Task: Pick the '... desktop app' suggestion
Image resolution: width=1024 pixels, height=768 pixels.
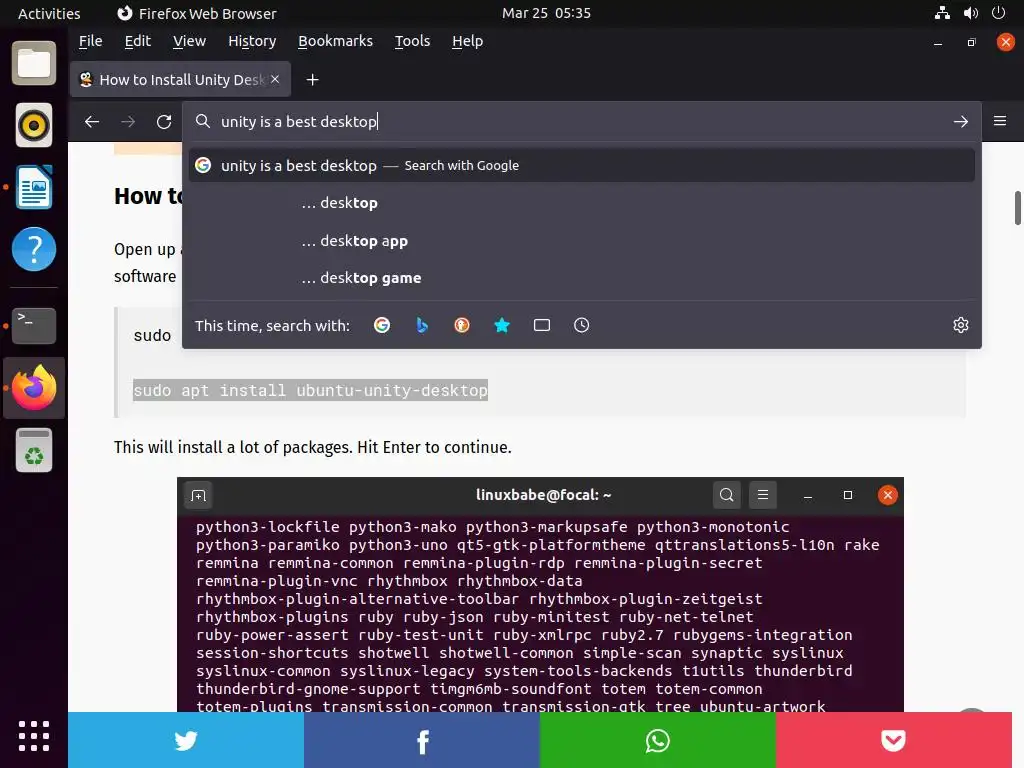Action: pos(581,241)
